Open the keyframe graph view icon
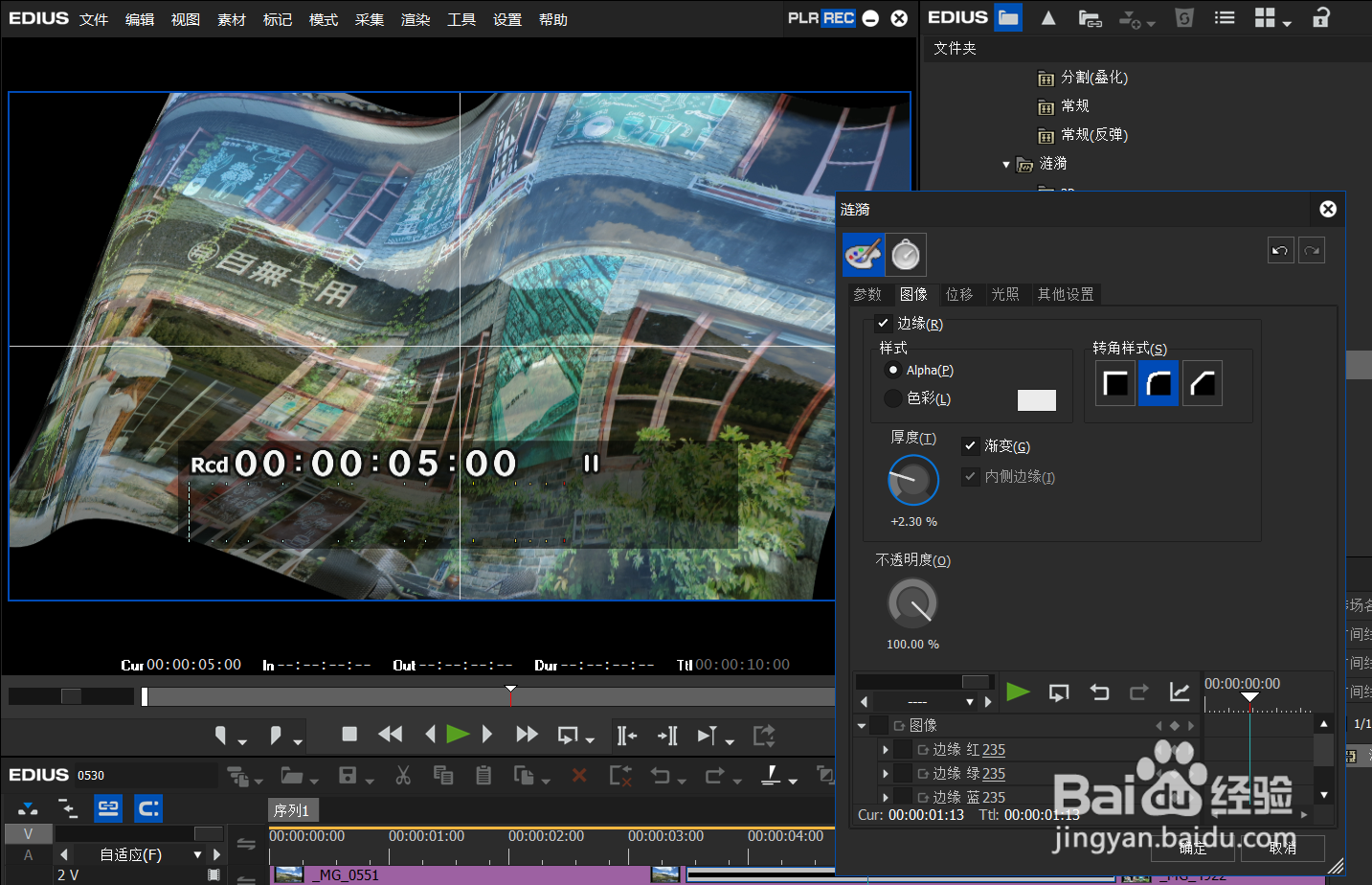 [1180, 692]
